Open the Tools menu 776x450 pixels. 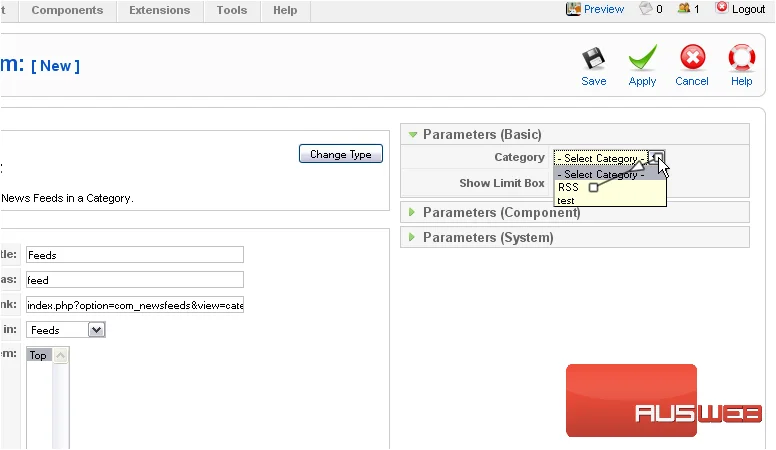pyautogui.click(x=232, y=10)
